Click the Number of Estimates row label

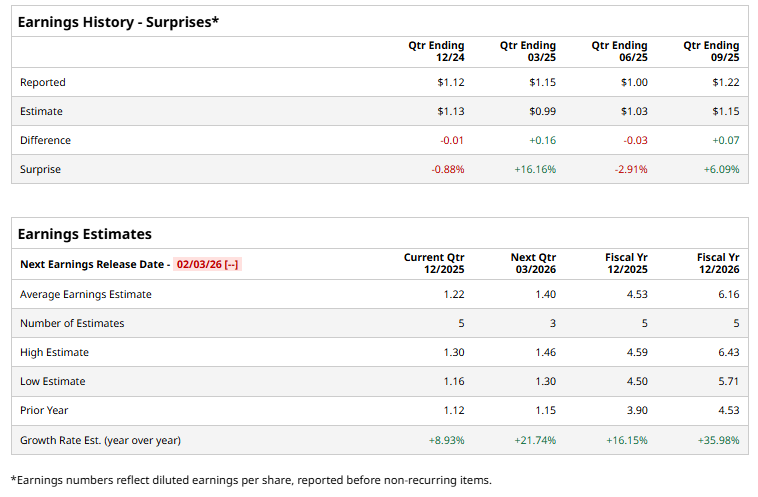point(74,323)
